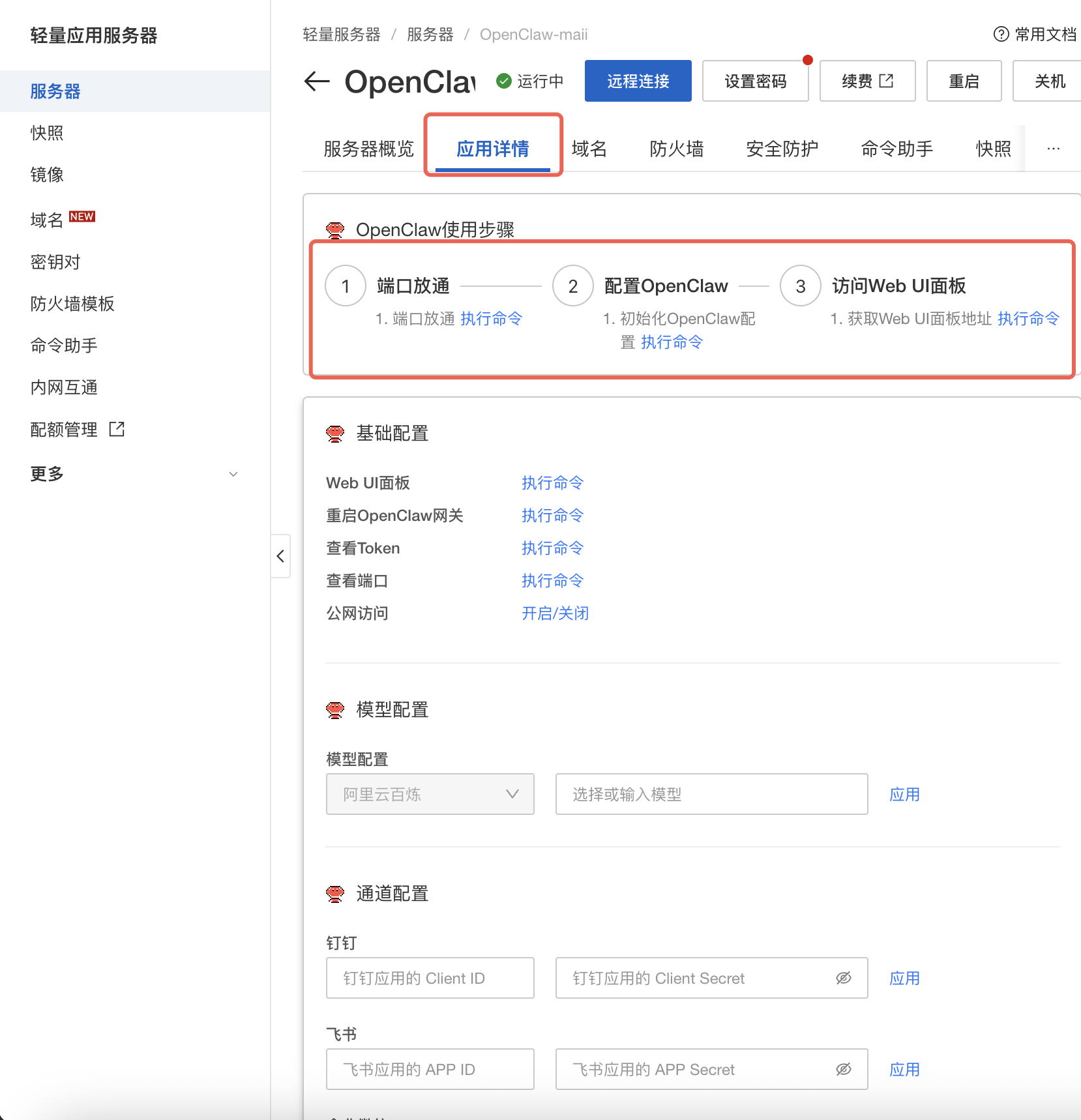This screenshot has height=1120, width=1081.
Task: Toggle visibility of 钉钉 Client Secret
Action: point(843,978)
